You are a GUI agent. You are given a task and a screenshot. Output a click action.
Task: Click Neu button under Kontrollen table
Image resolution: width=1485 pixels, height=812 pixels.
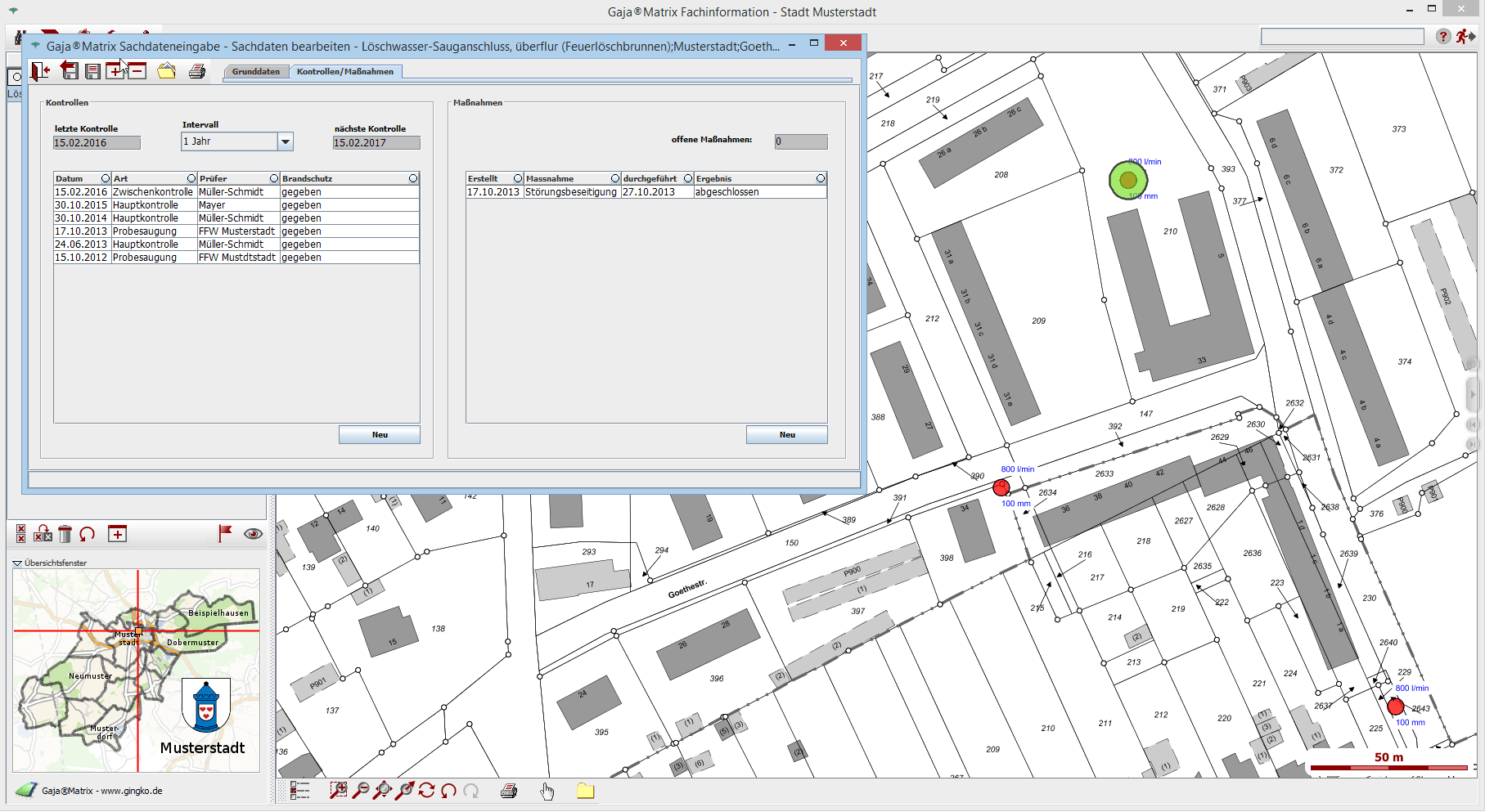[380, 435]
